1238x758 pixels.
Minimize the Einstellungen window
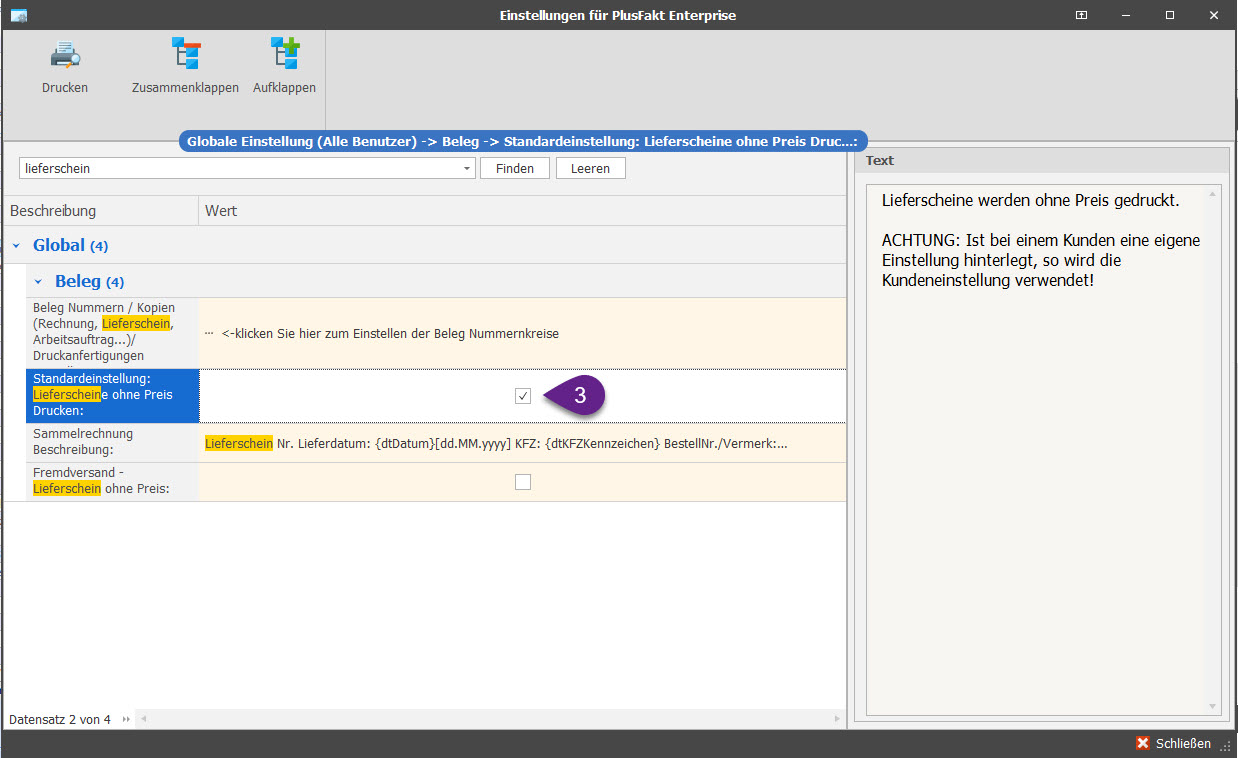click(x=1125, y=15)
